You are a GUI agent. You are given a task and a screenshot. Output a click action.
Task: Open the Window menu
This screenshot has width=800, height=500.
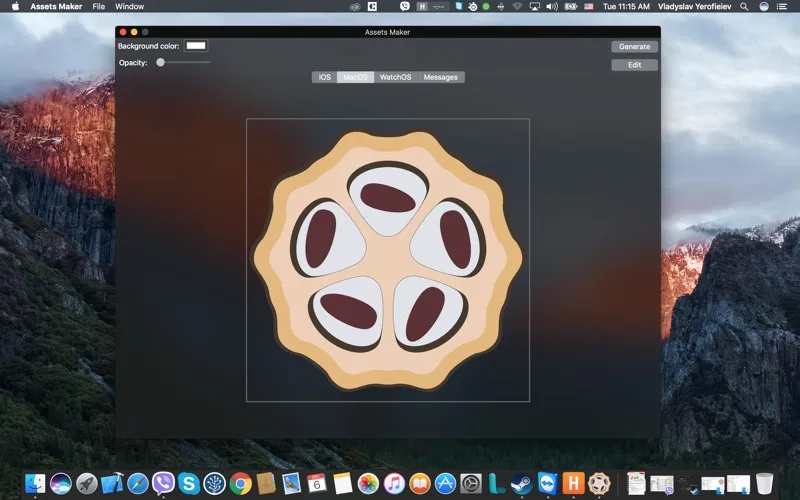(x=129, y=6)
